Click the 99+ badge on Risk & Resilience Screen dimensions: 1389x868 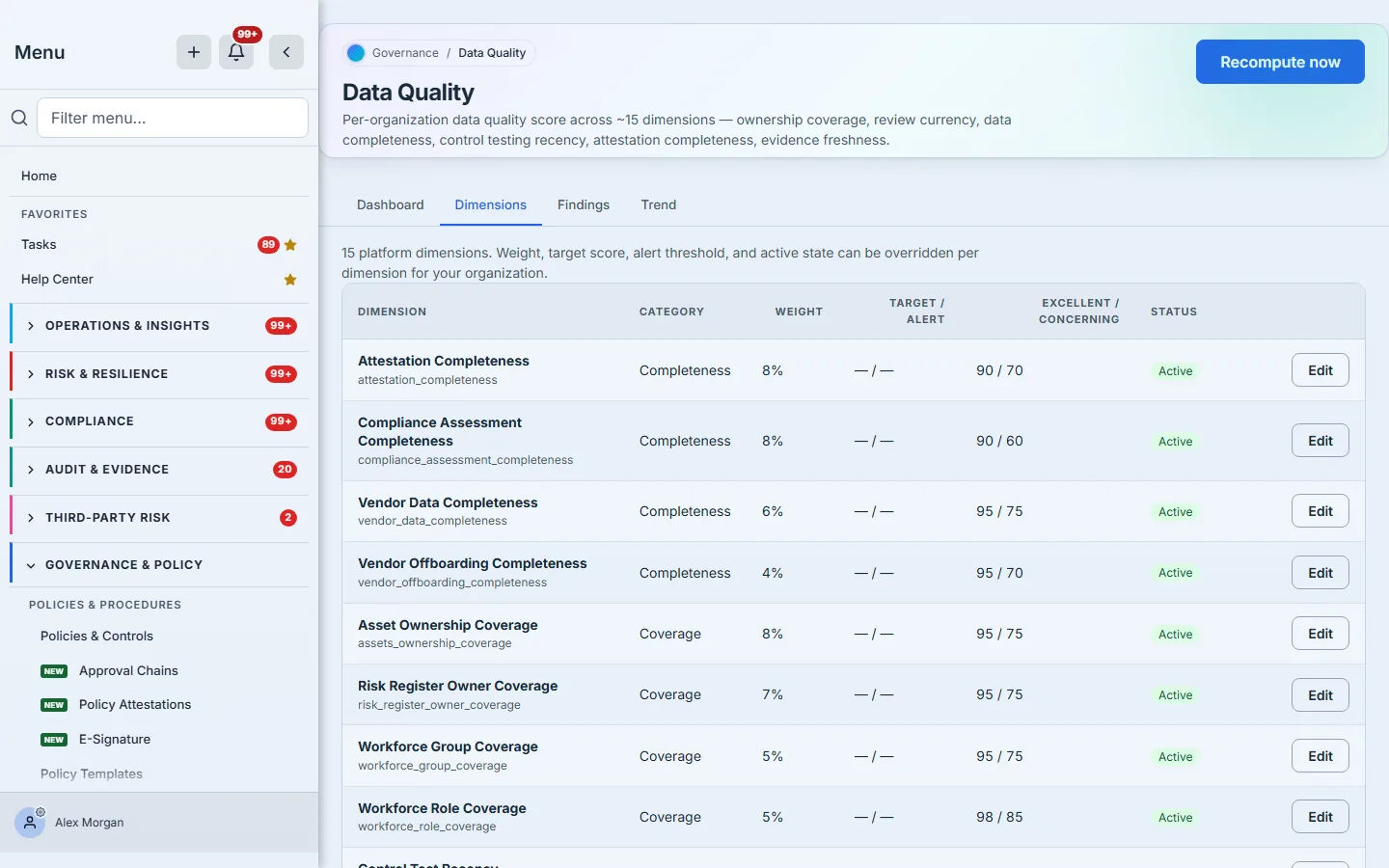coord(281,374)
